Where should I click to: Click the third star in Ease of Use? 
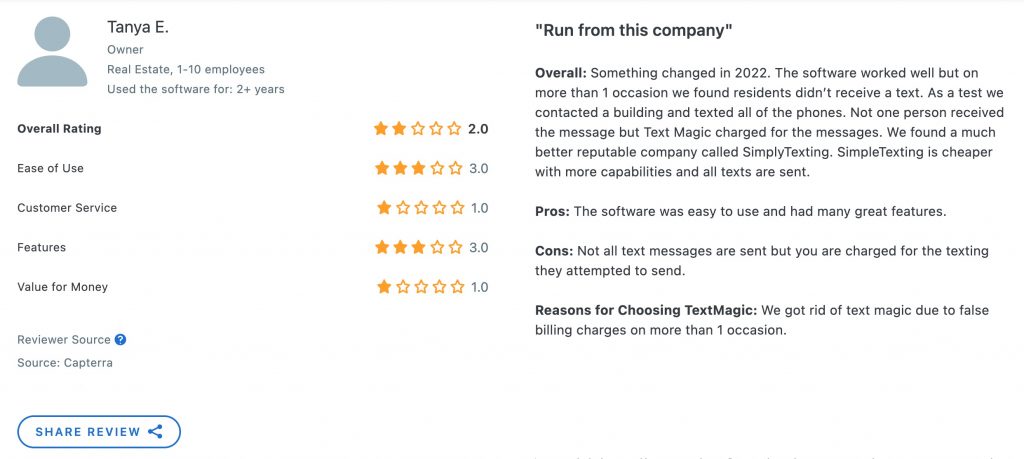pyautogui.click(x=419, y=168)
